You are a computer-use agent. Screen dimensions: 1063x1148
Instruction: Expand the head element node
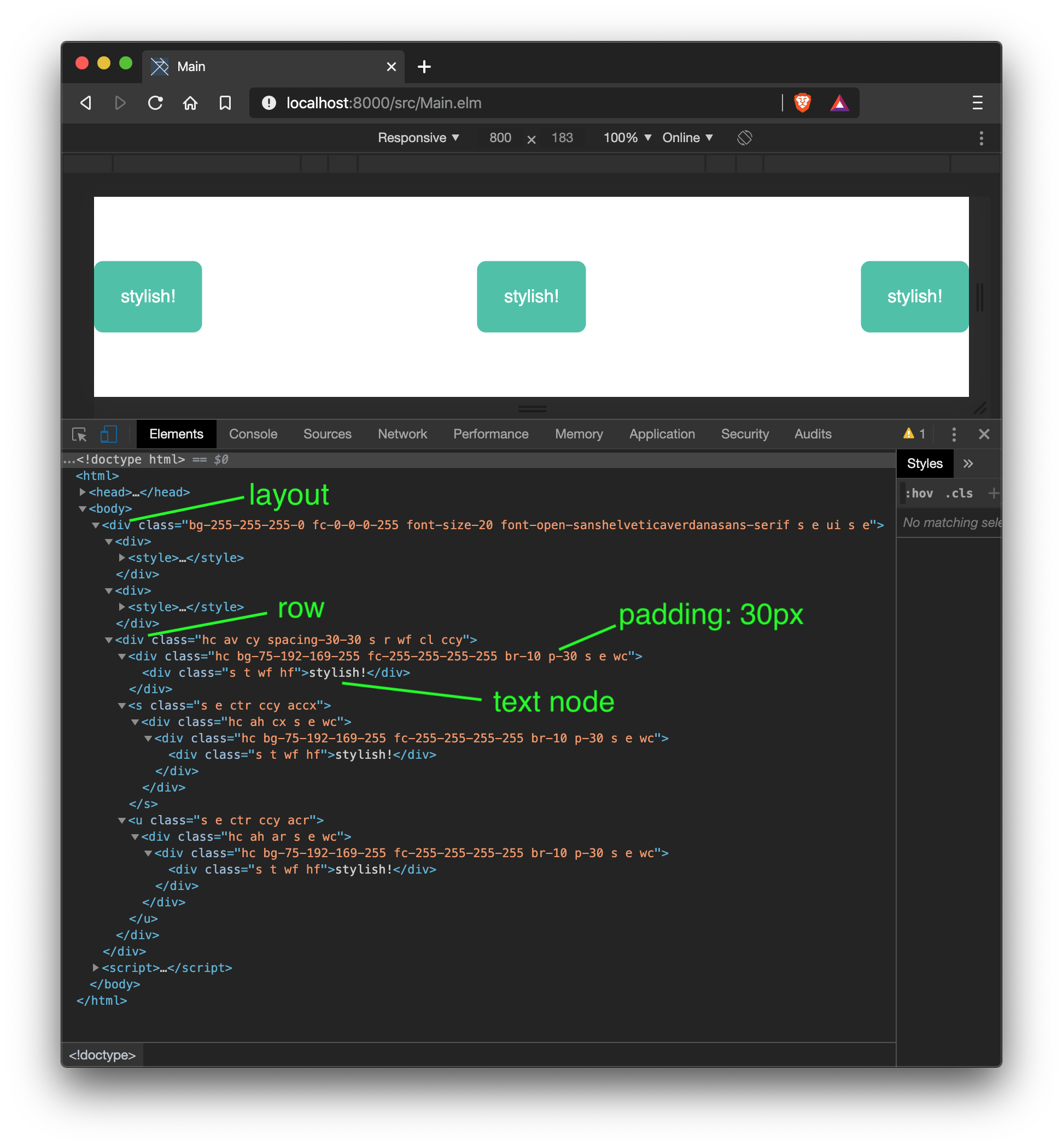(82, 492)
